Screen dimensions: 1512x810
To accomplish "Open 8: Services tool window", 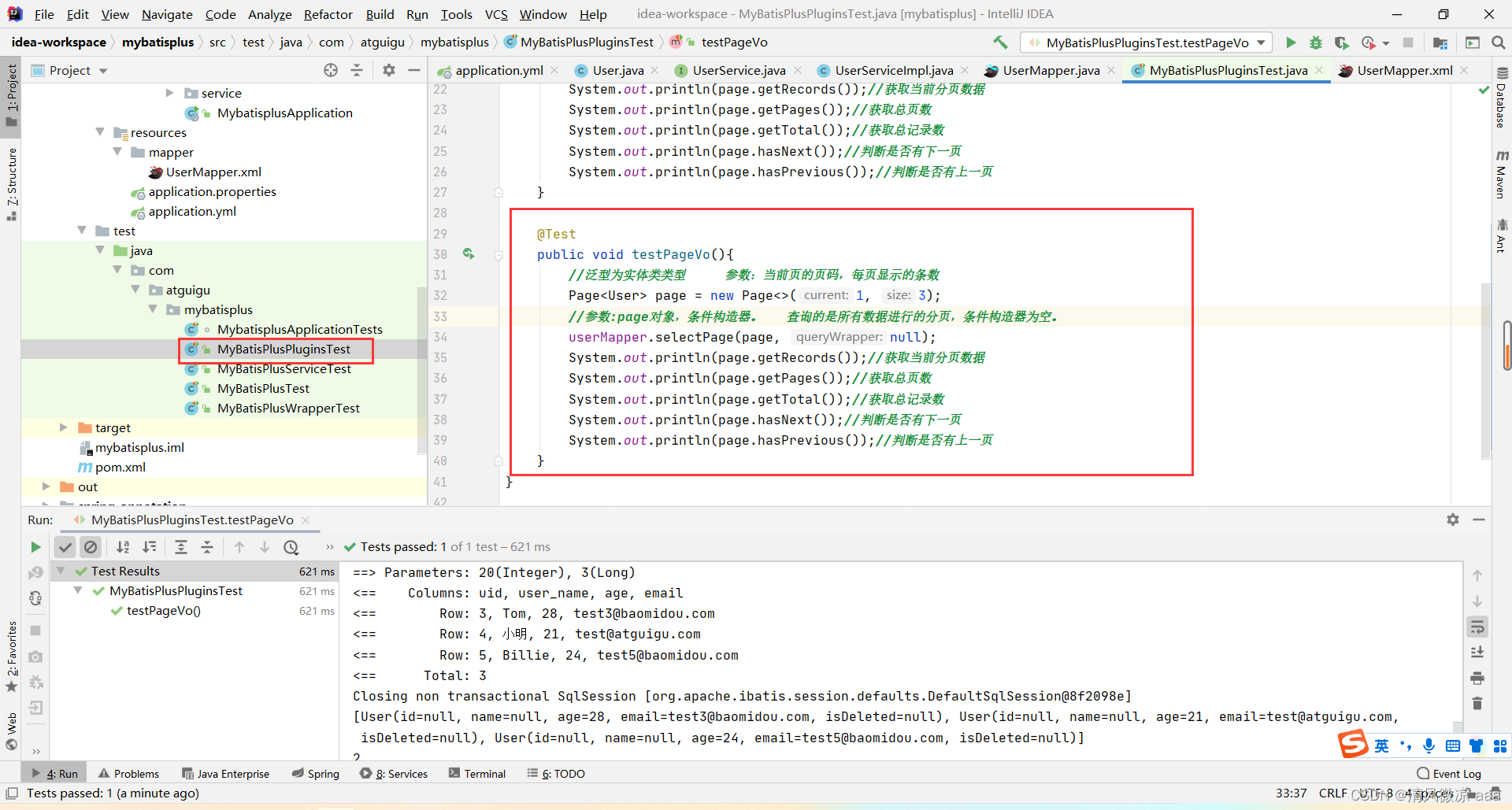I will click(395, 774).
